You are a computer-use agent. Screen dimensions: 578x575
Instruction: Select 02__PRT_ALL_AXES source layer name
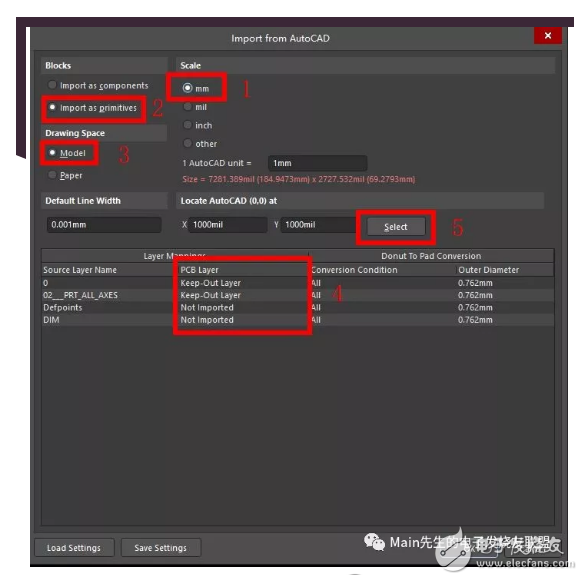point(80,295)
